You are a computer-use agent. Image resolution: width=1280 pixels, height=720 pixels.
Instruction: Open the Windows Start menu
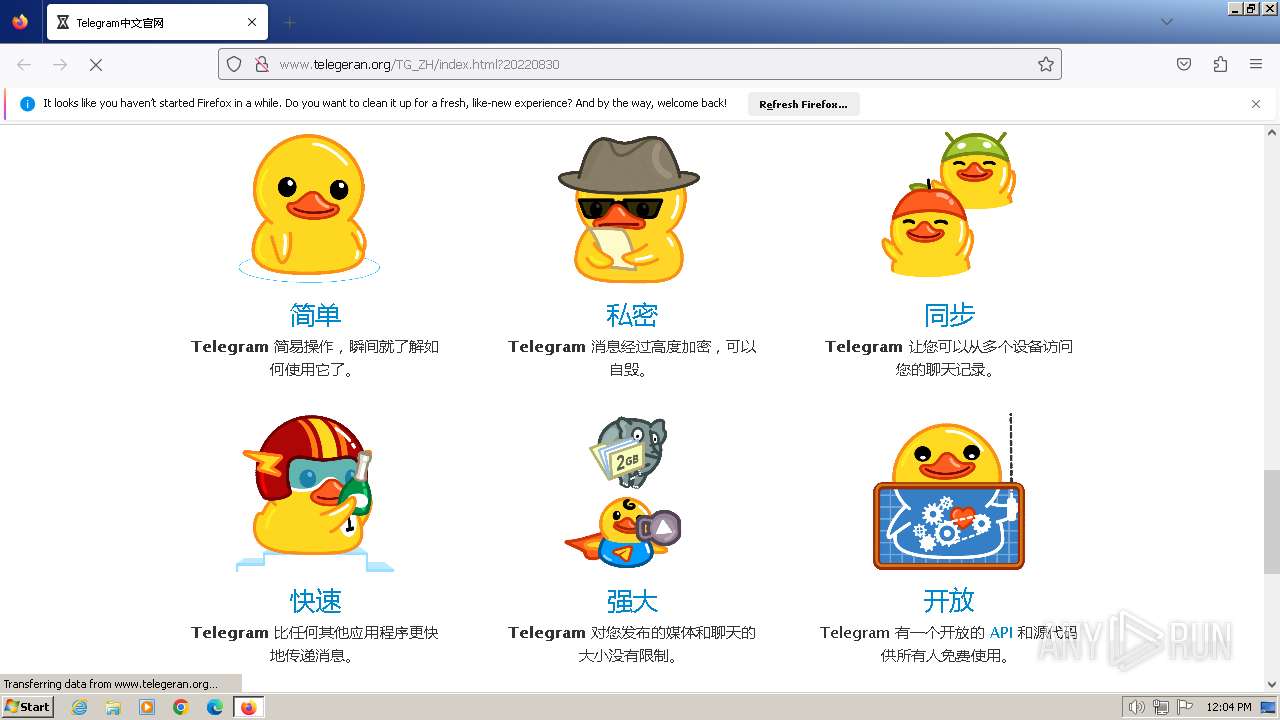[x=27, y=706]
